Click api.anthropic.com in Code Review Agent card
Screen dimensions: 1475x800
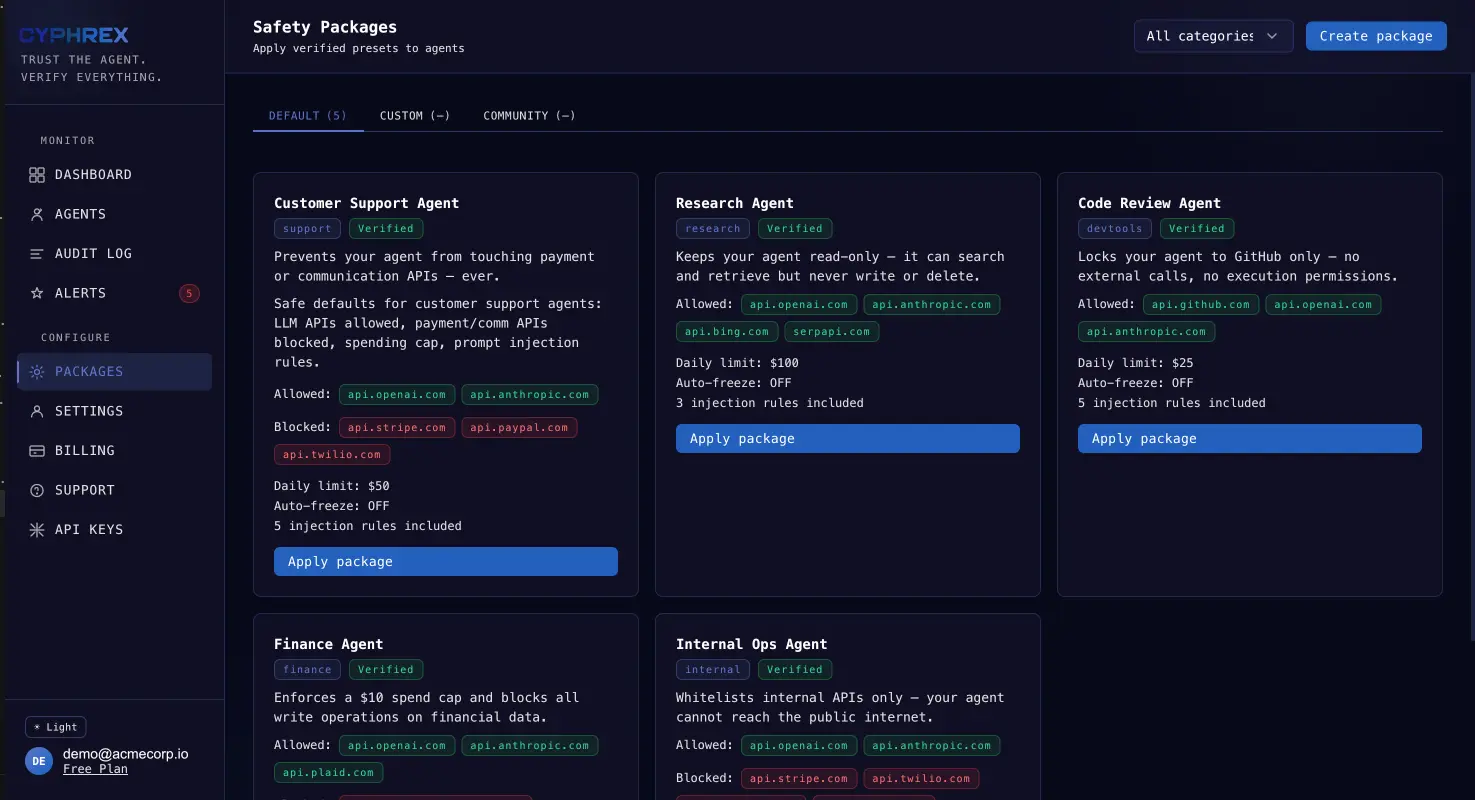click(x=1146, y=332)
